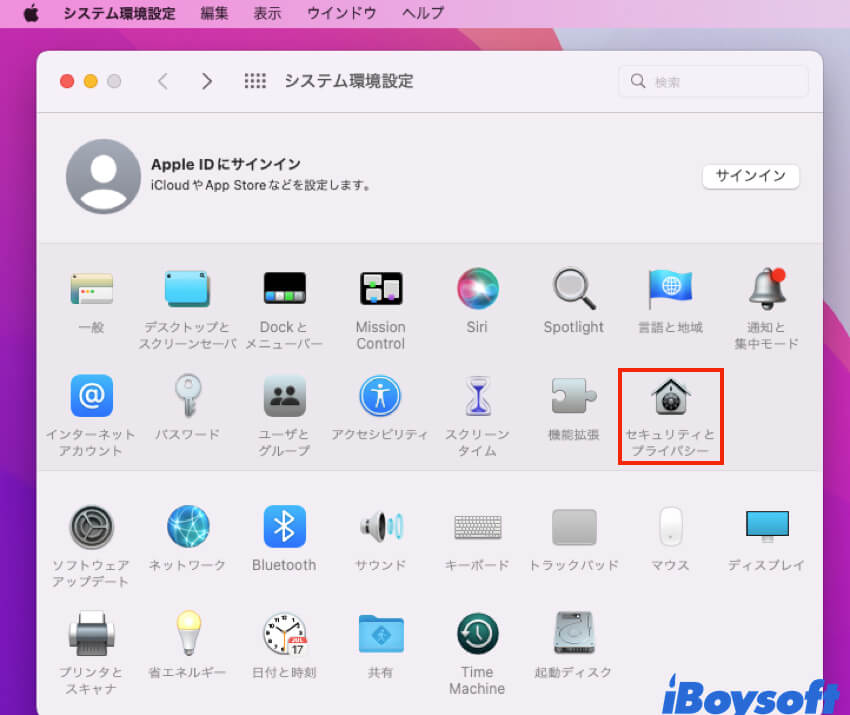Open the Apple menu
850x715 pixels.
click(31, 13)
